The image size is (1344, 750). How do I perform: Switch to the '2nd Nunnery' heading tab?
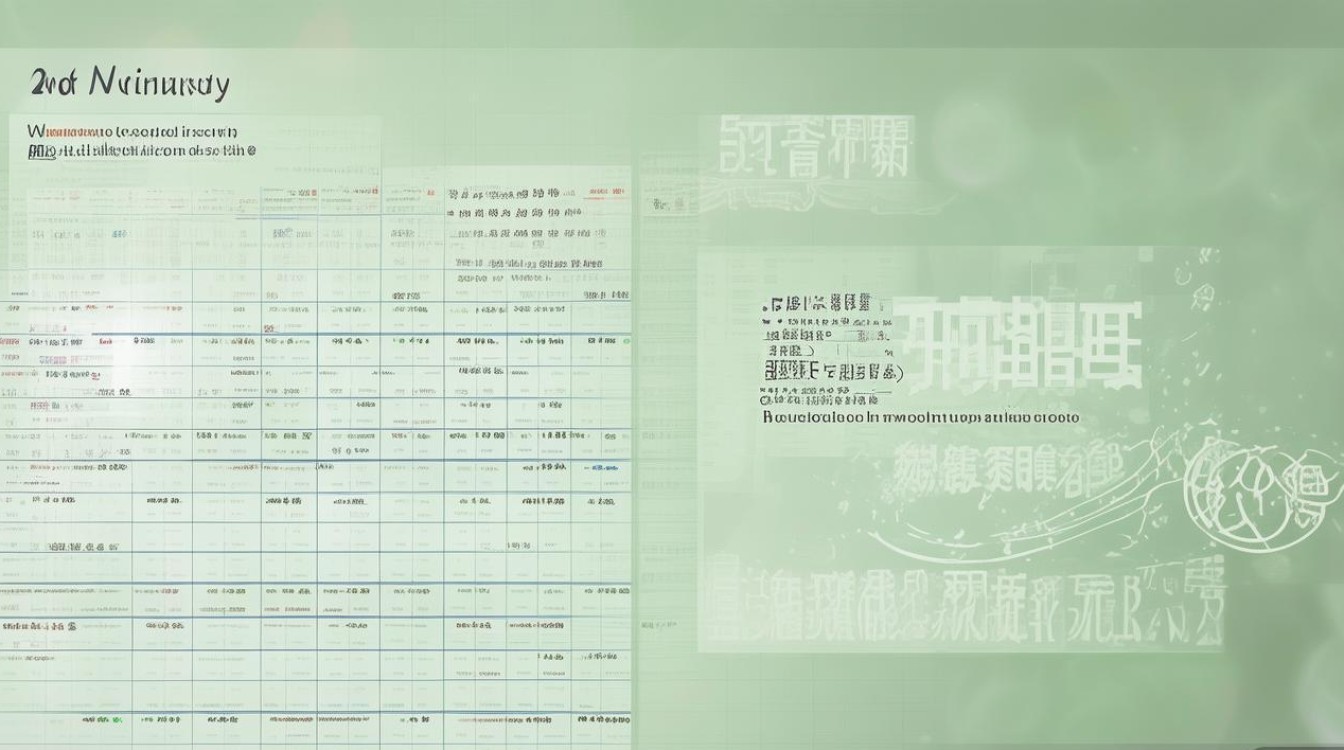pyautogui.click(x=125, y=83)
